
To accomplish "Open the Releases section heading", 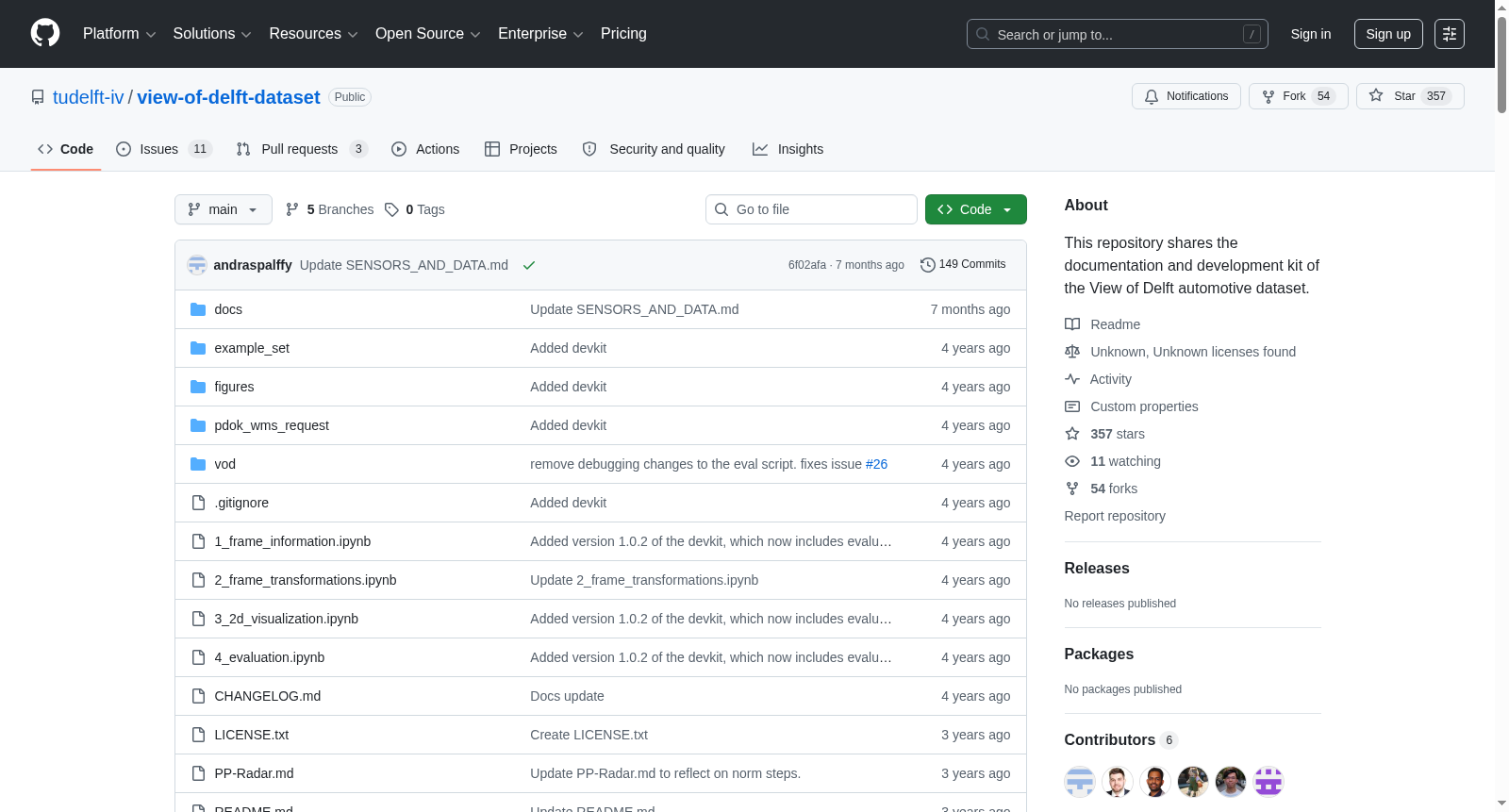I will point(1097,569).
